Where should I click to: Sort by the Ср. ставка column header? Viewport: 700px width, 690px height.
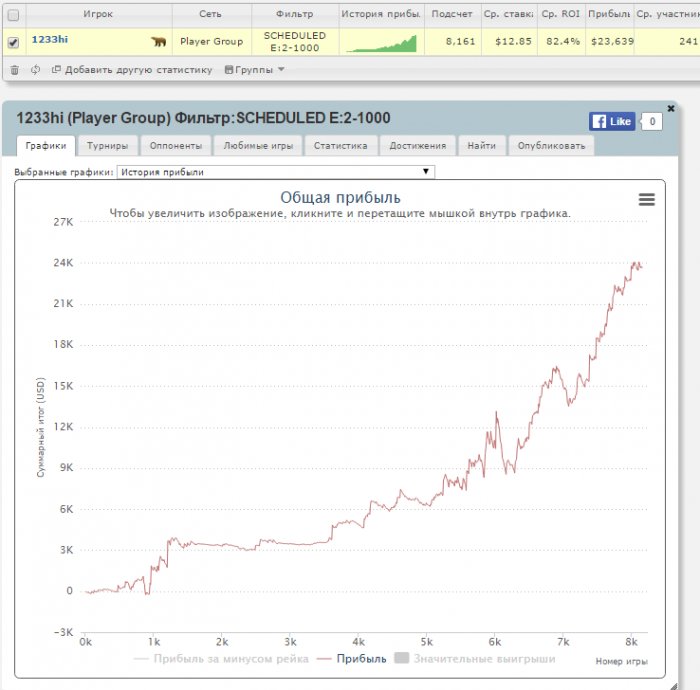coord(509,14)
